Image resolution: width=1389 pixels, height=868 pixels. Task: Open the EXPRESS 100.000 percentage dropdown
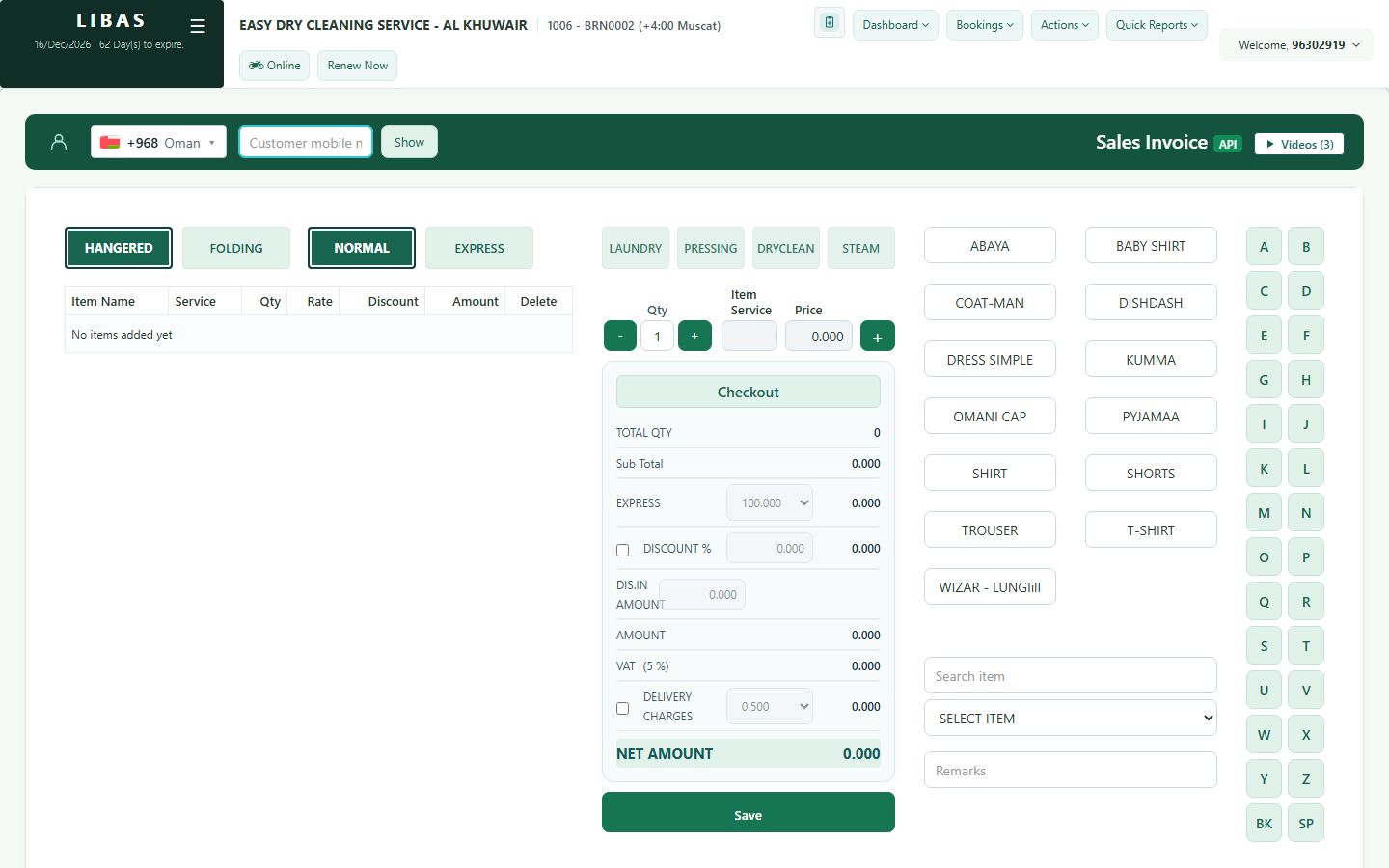click(770, 502)
